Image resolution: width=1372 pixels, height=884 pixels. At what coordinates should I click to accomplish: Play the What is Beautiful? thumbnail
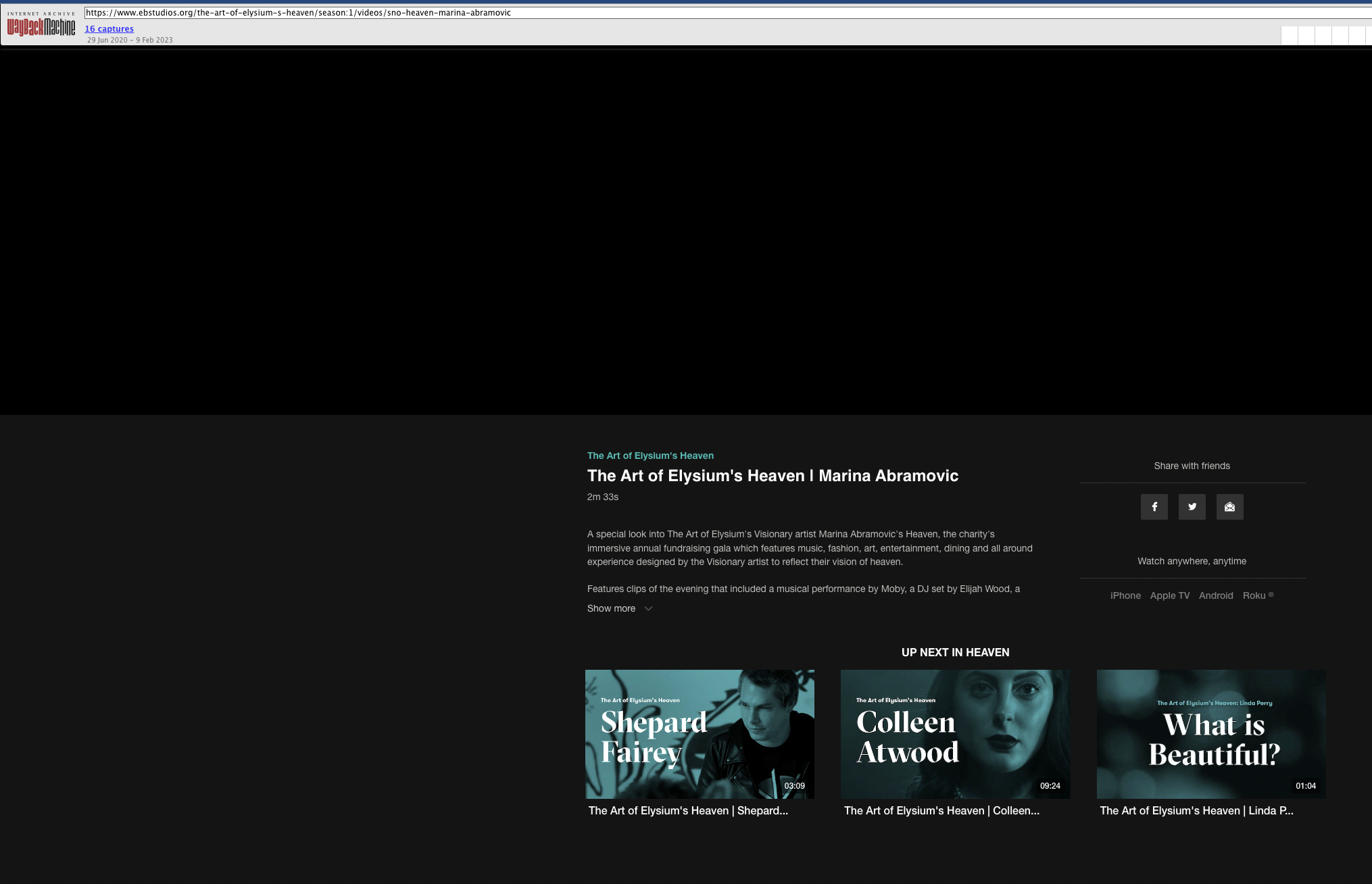[1211, 734]
